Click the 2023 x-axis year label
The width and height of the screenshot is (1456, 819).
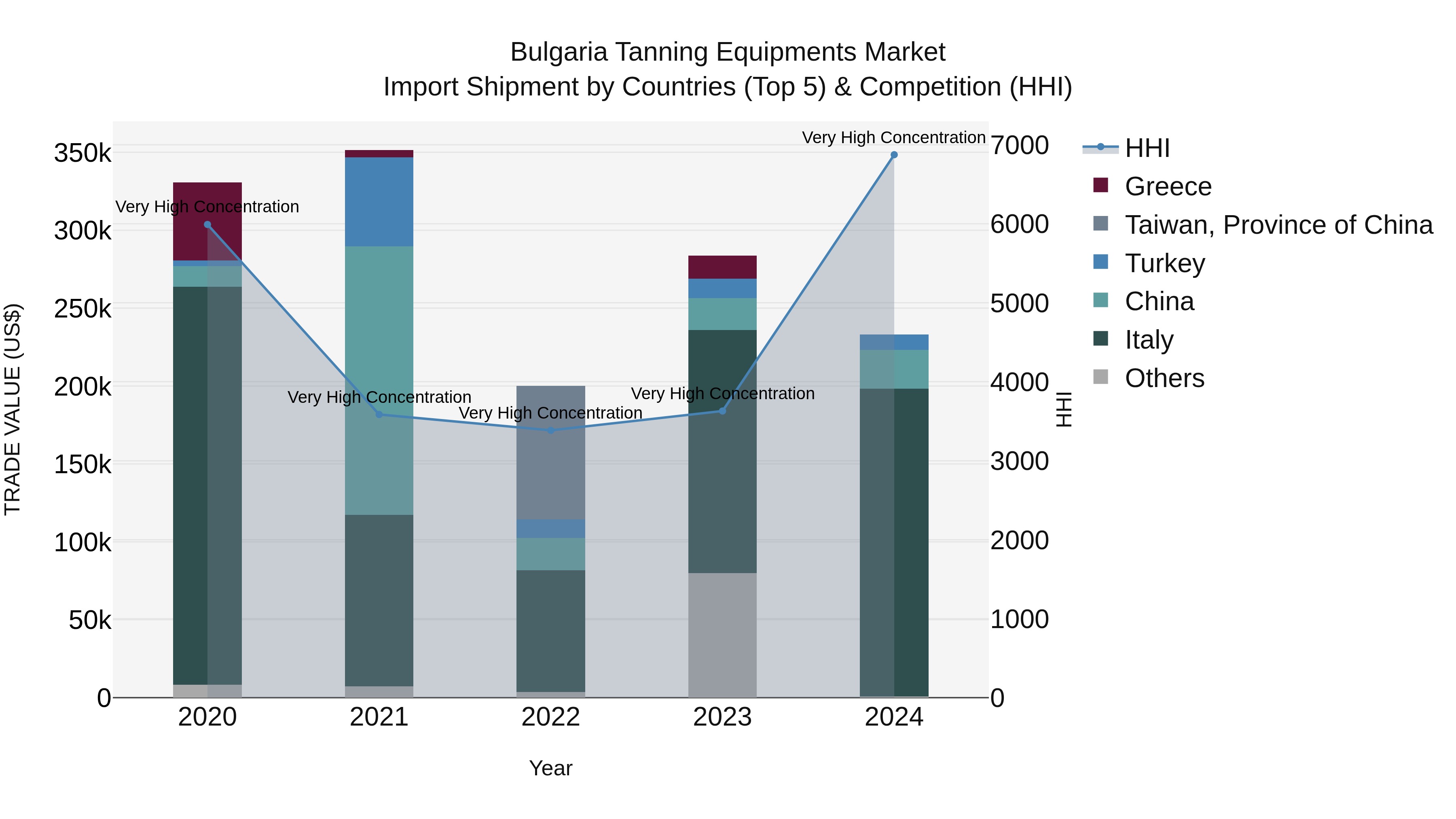[x=722, y=717]
